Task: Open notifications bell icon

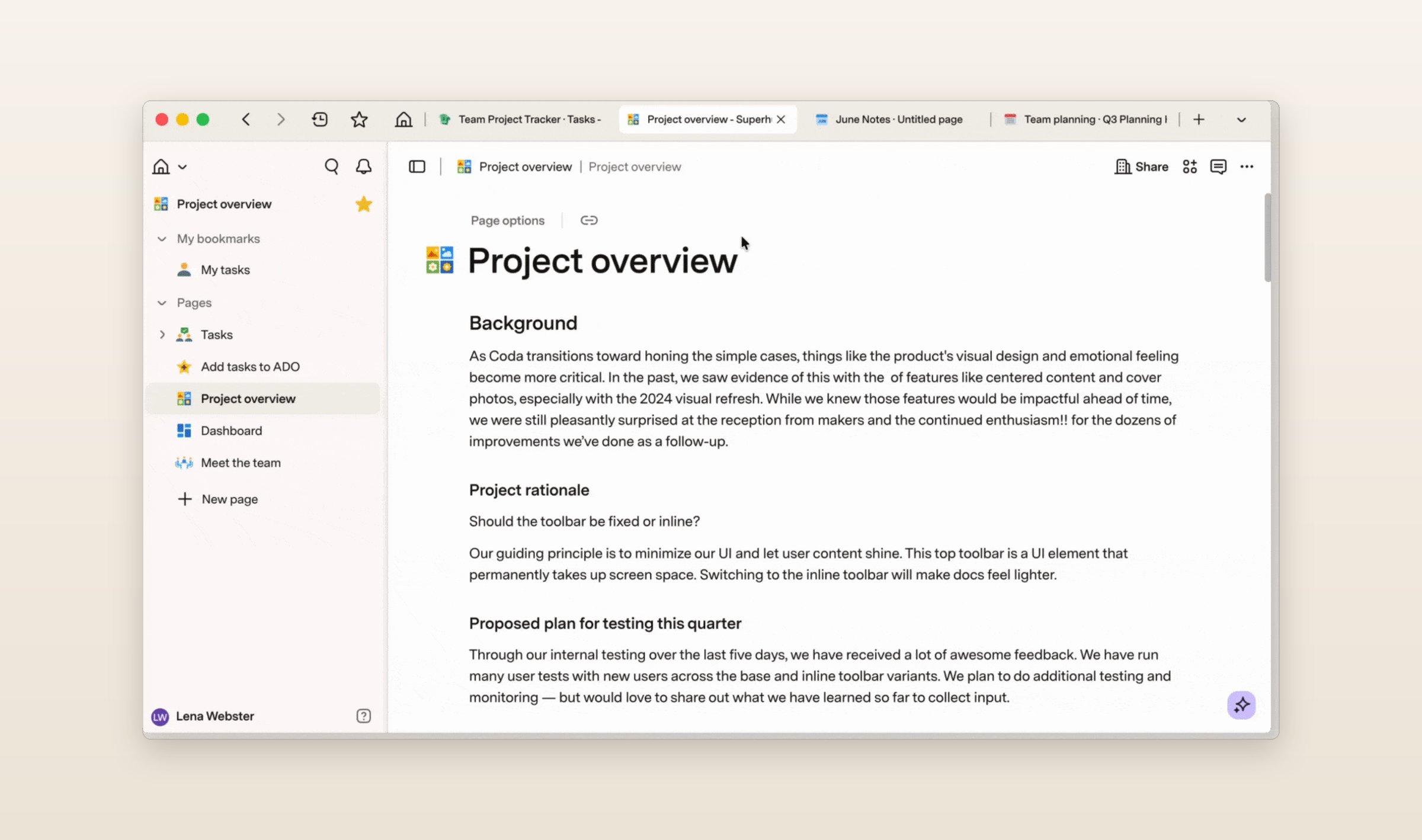Action: (364, 167)
